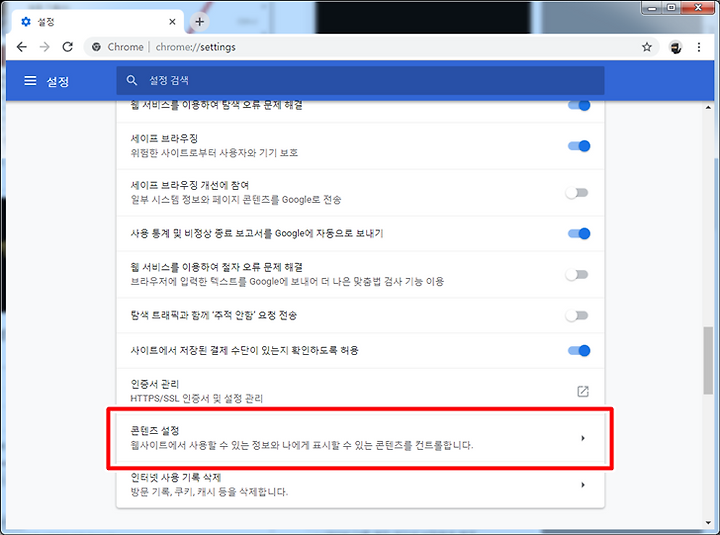
Task: Click the scrollbar up arrow
Action: click(708, 107)
